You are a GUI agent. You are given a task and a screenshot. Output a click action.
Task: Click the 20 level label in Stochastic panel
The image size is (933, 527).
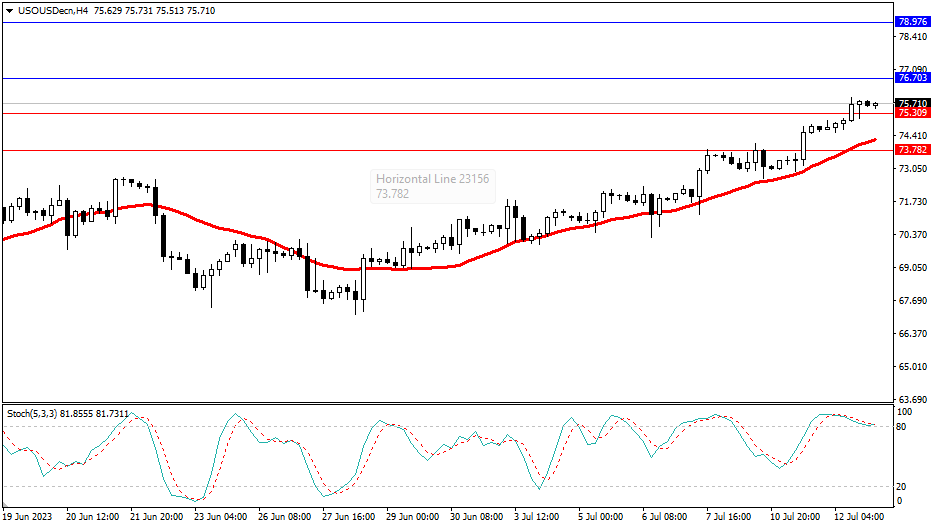tap(903, 486)
